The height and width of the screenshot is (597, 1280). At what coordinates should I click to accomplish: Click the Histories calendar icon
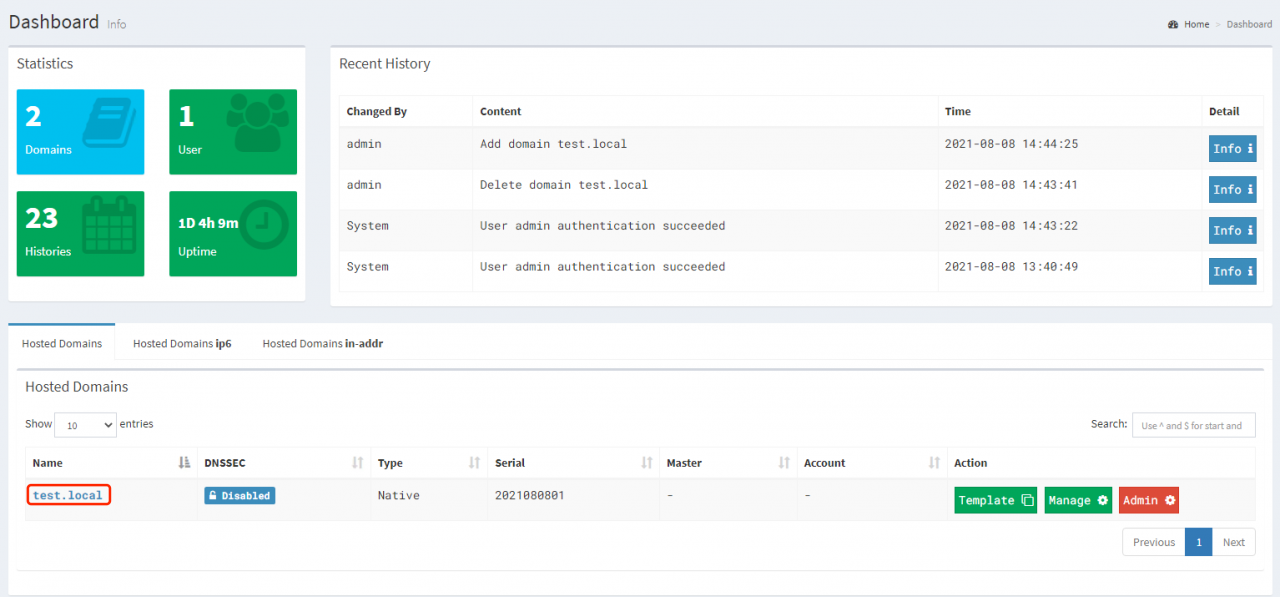click(109, 225)
